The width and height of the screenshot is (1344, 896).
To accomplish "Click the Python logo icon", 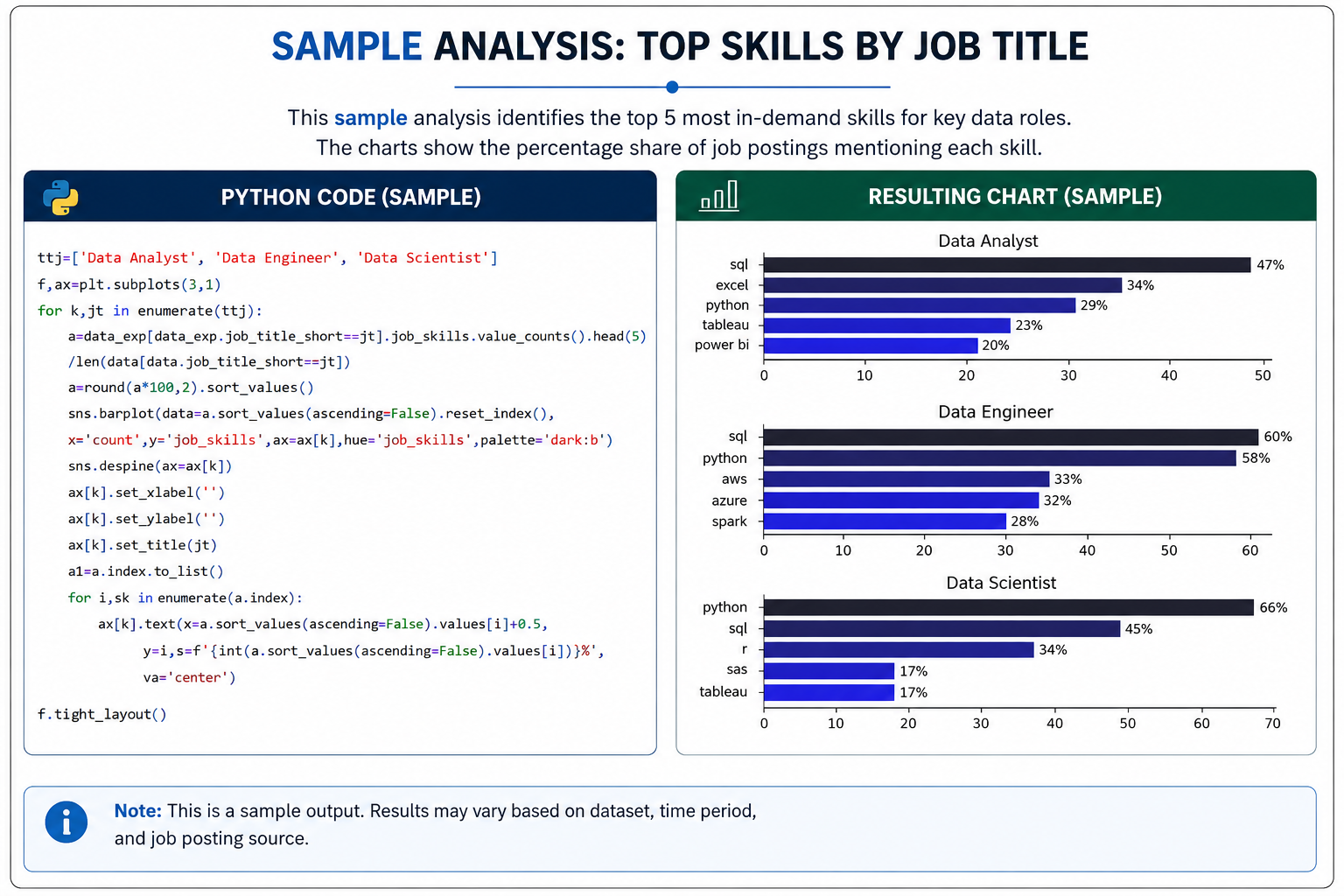I will [60, 198].
